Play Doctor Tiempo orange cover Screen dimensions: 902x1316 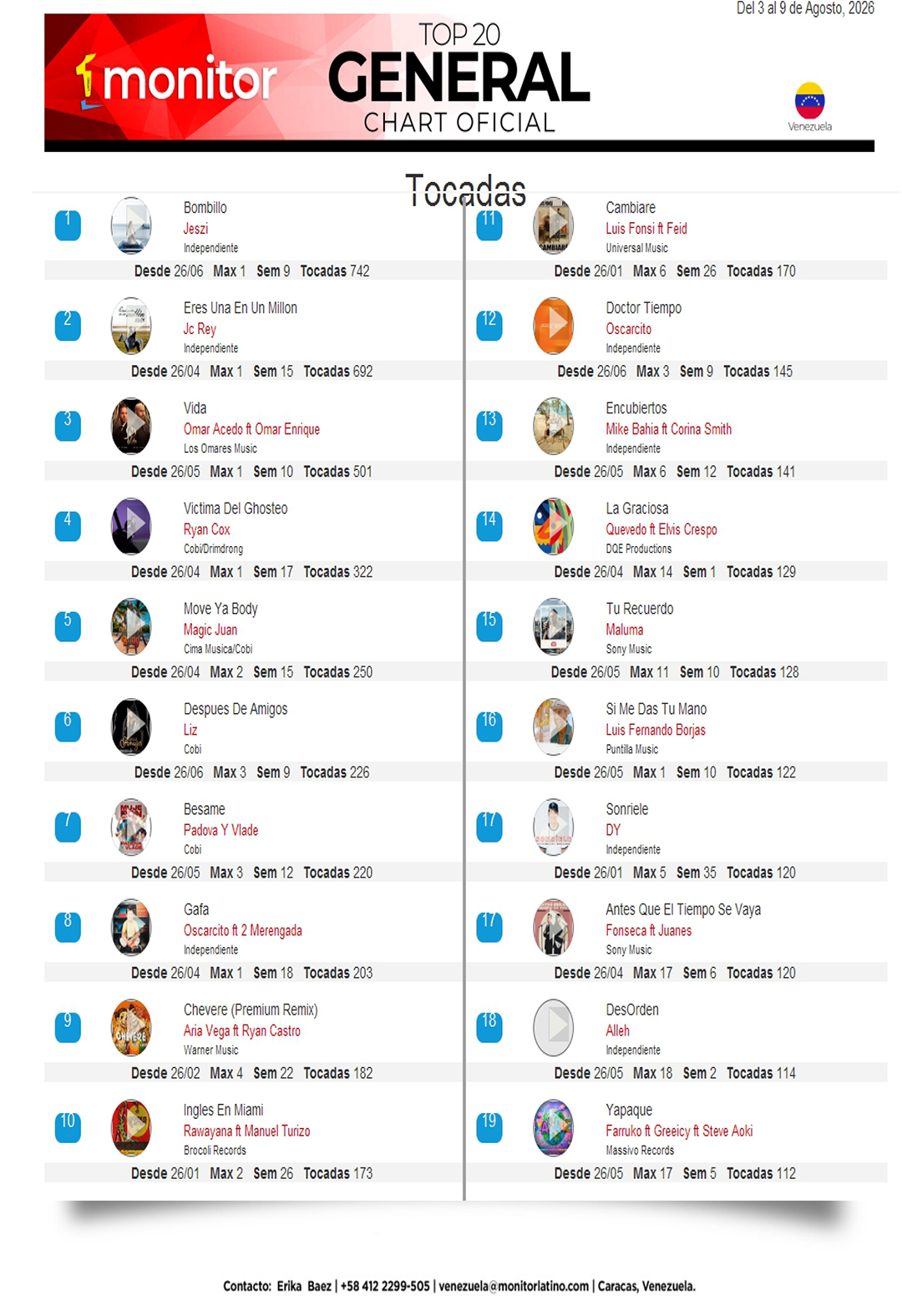click(554, 326)
